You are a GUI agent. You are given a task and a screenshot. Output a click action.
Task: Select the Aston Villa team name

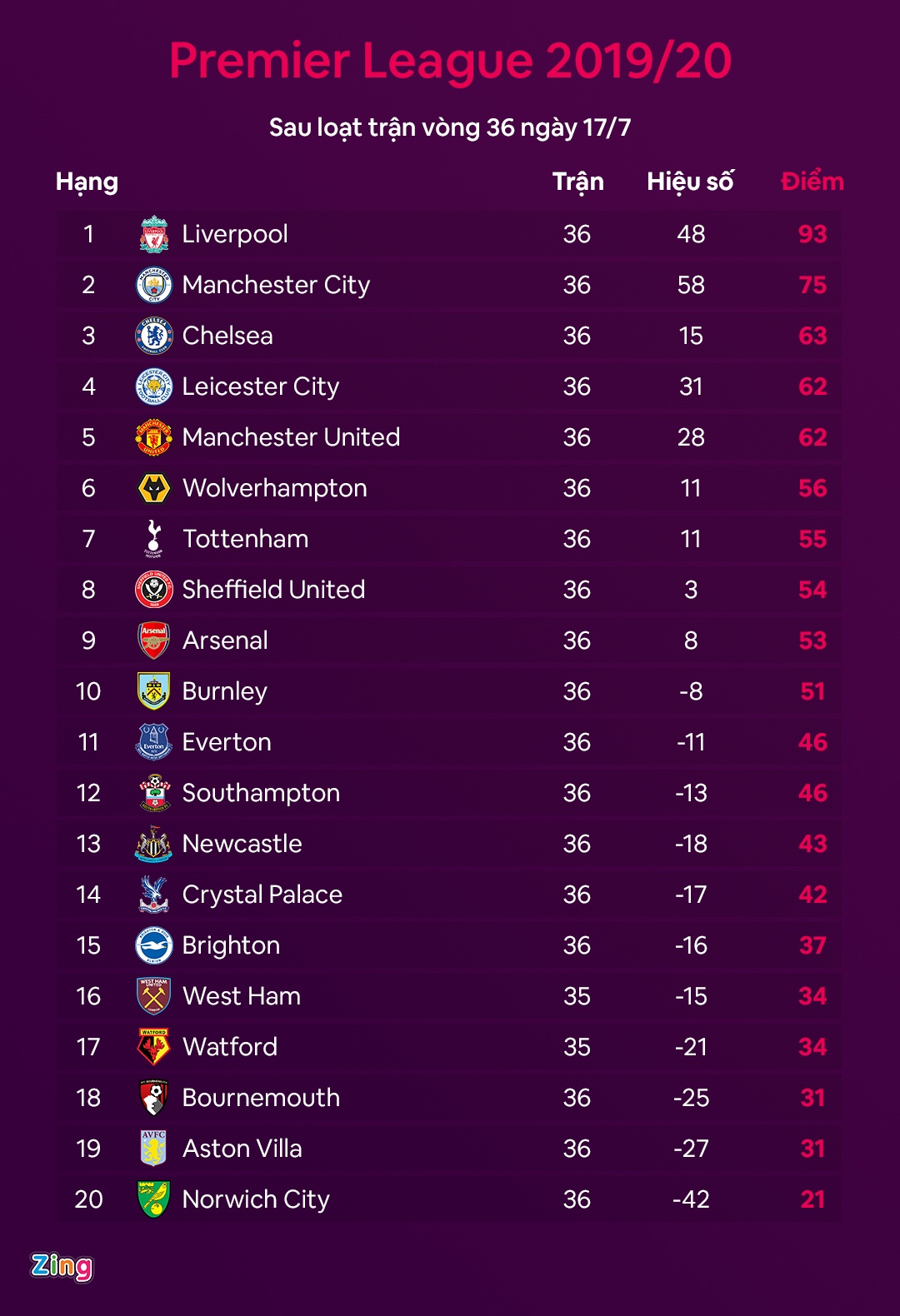[242, 1149]
